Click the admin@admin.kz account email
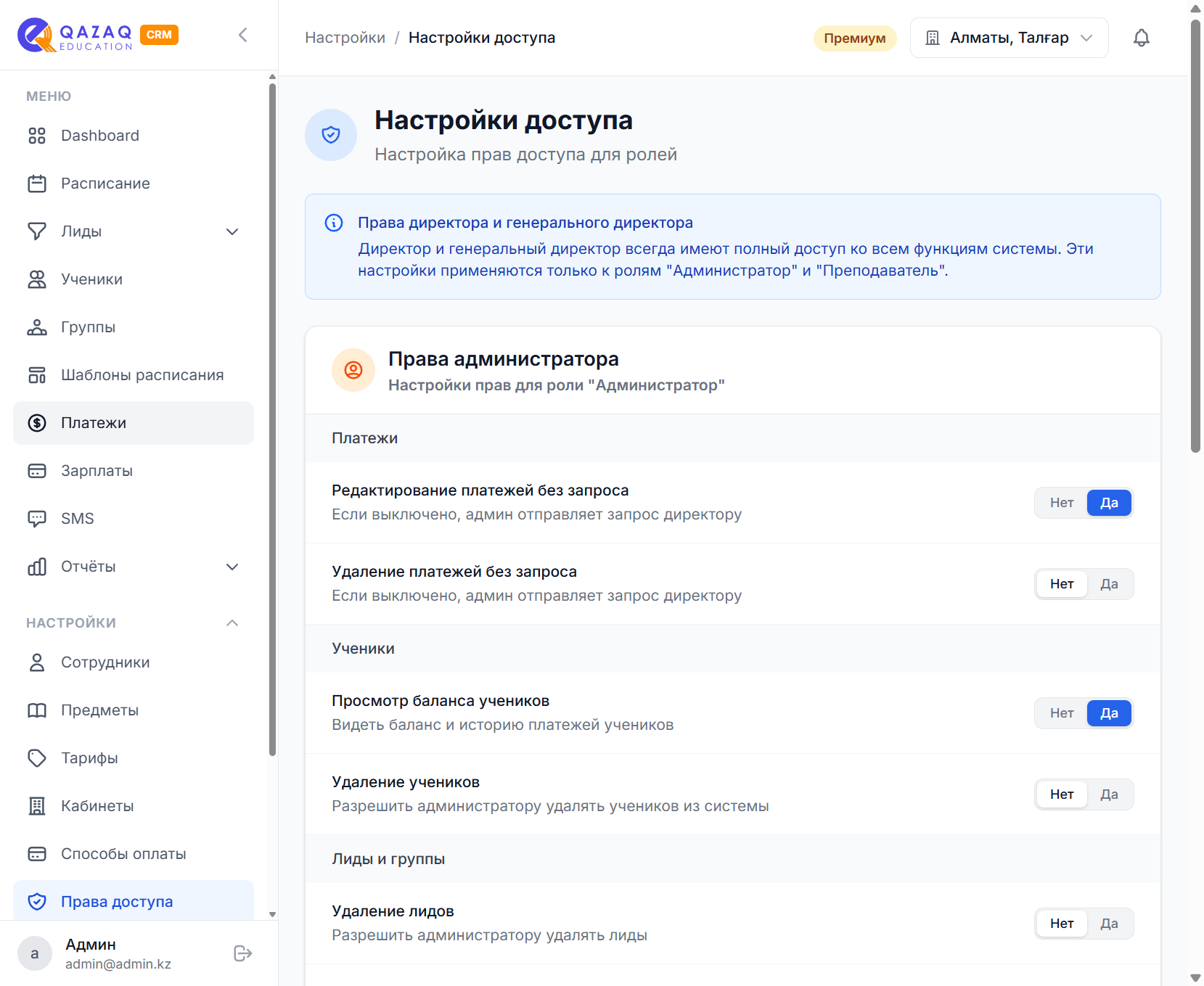Screen dimensions: 1204x986 click(118, 964)
